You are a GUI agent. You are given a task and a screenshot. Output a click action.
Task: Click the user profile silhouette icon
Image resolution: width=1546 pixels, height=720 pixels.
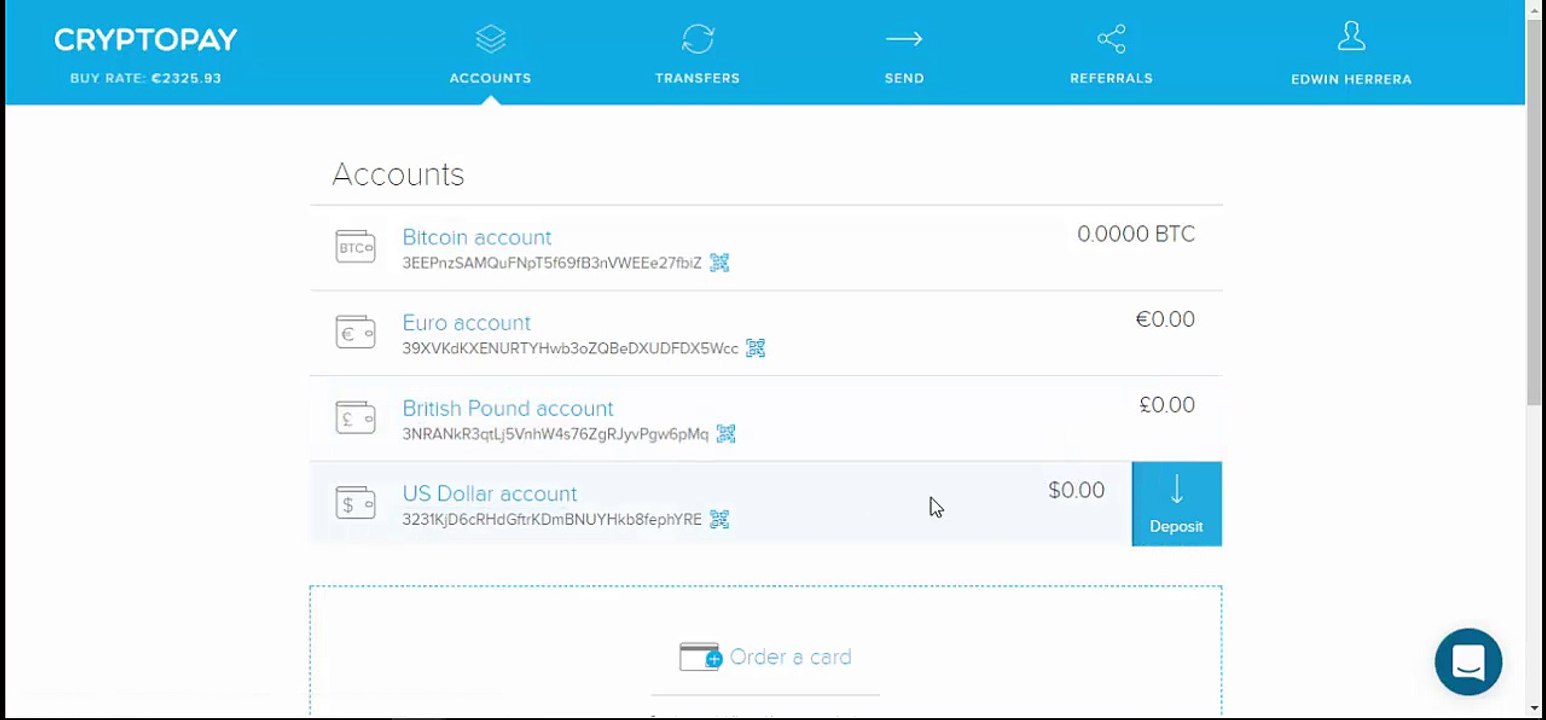(x=1351, y=37)
